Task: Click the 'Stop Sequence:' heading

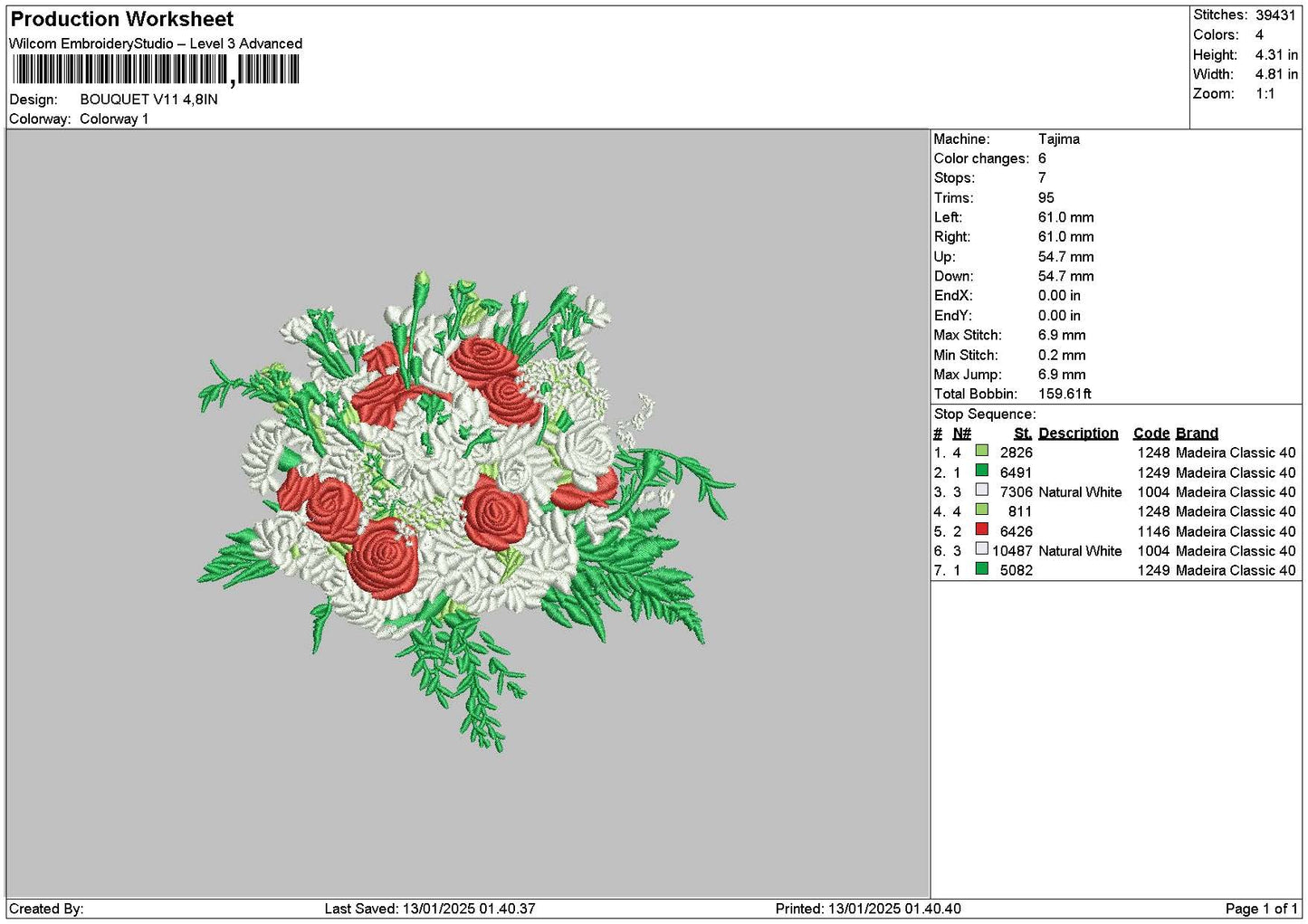Action: click(x=985, y=414)
